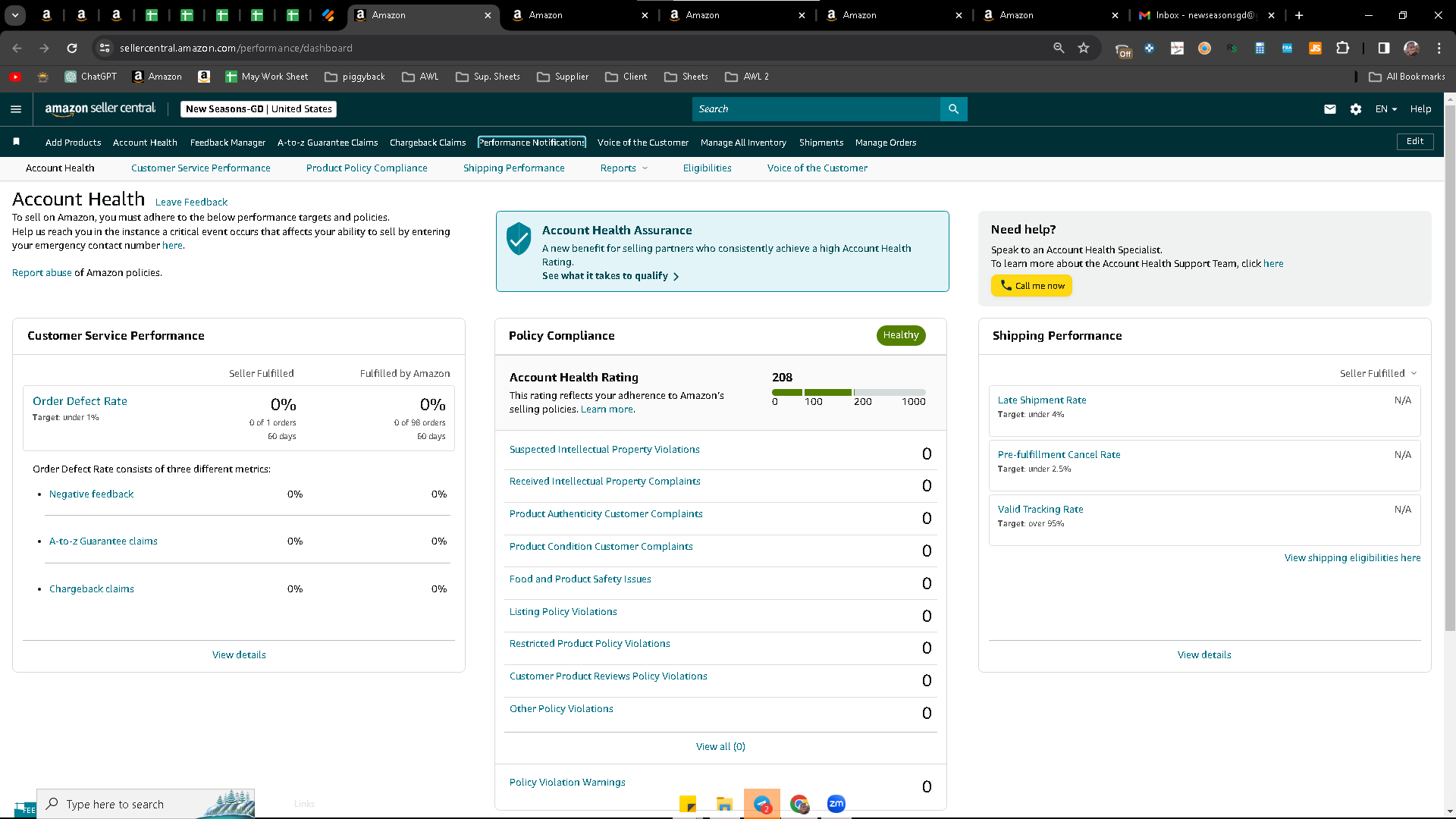Click the Edit button in navigation bar

(x=1415, y=142)
